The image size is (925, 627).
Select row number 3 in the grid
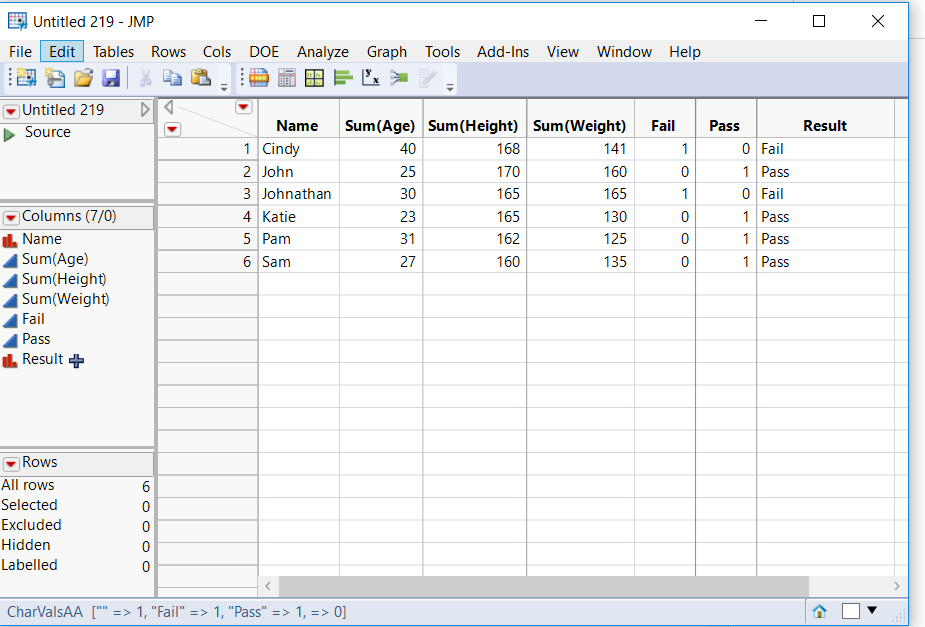[x=207, y=194]
